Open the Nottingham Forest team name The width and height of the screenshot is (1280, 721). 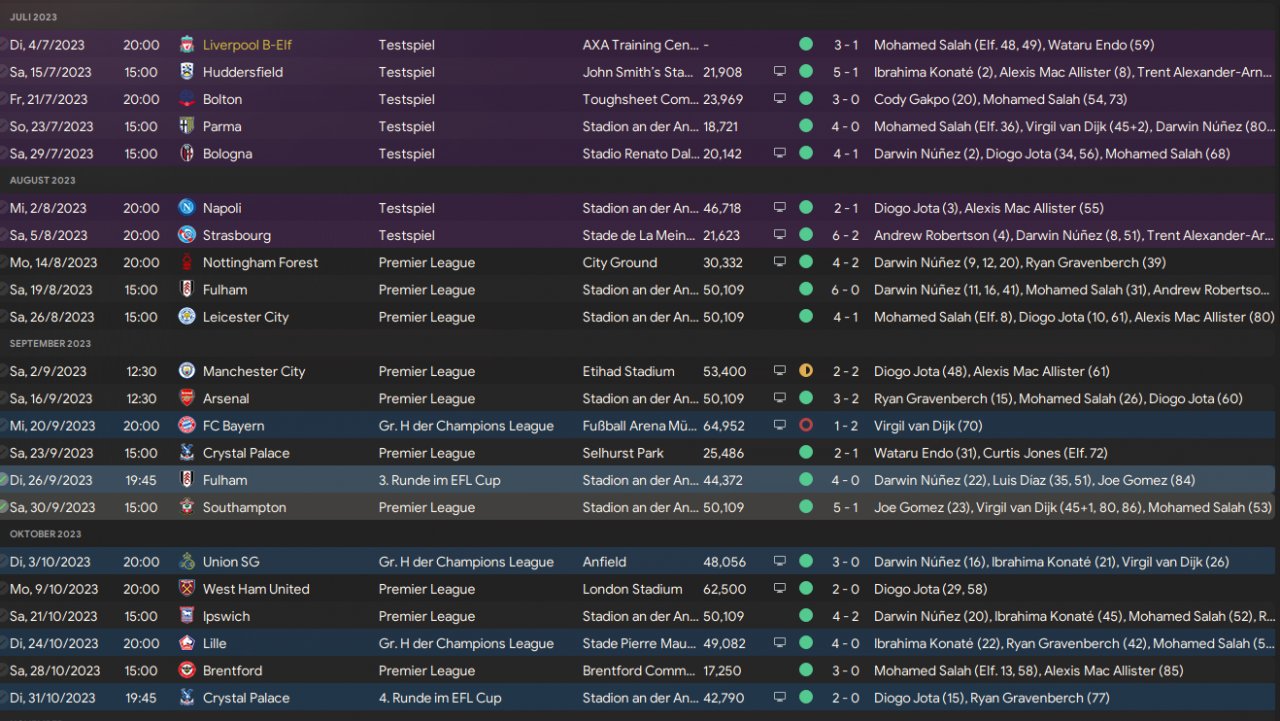260,262
